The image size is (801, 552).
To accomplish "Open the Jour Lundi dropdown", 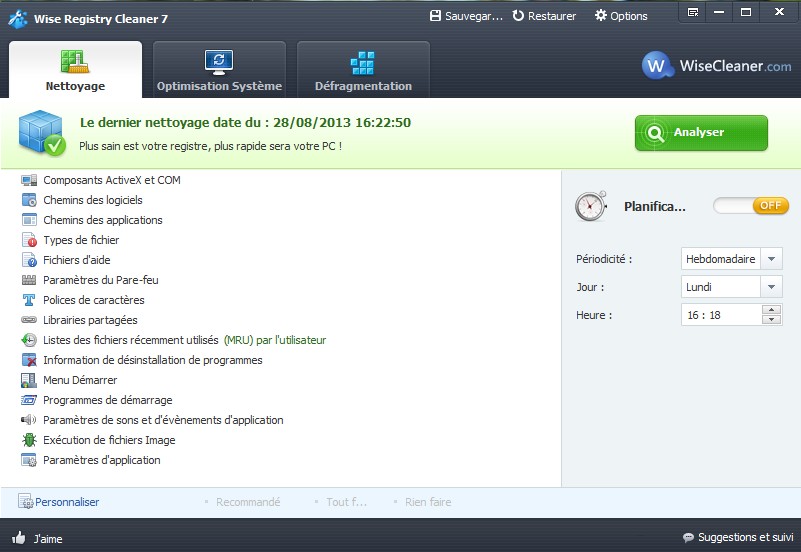I will pos(772,287).
